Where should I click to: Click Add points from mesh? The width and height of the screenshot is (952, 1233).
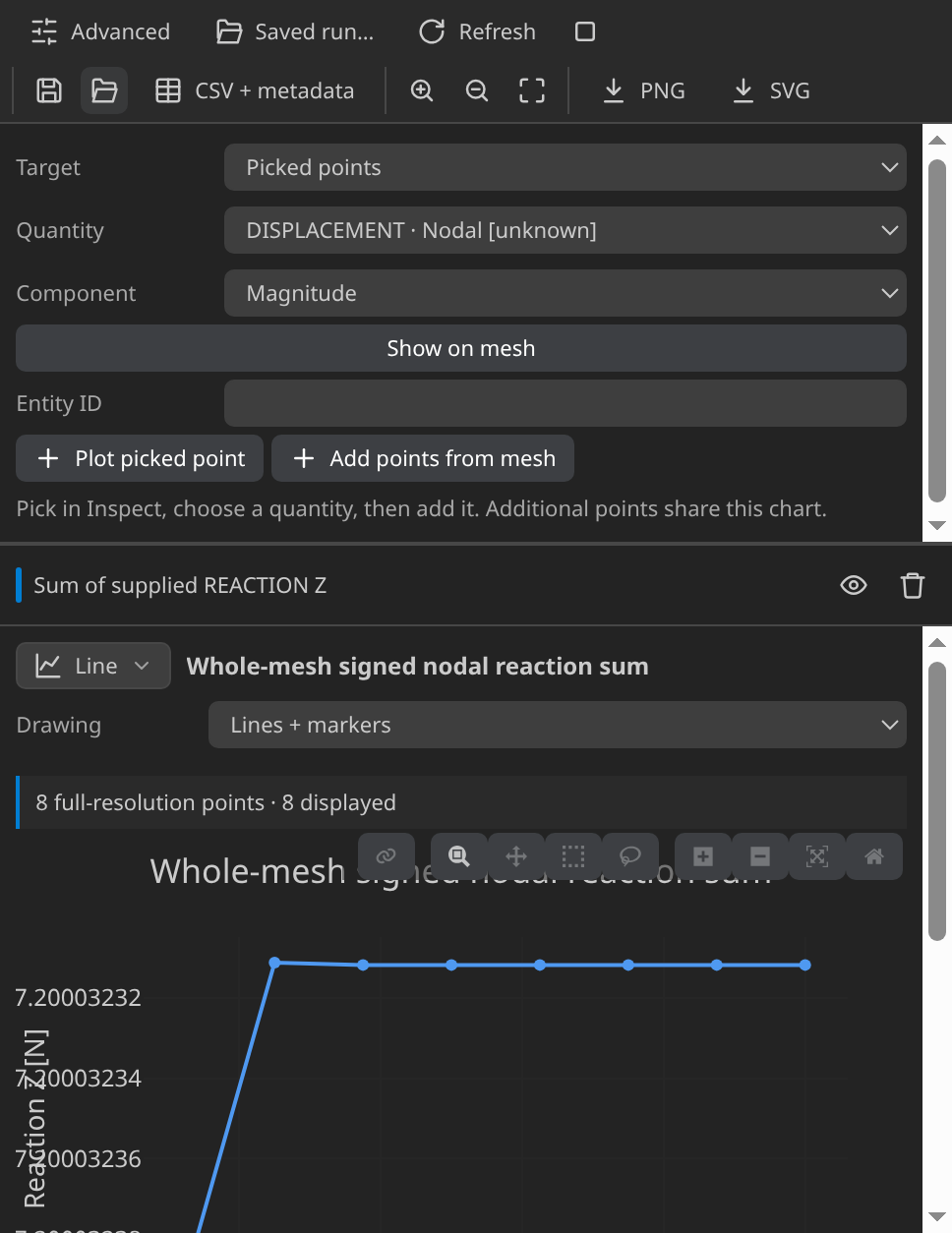point(423,458)
